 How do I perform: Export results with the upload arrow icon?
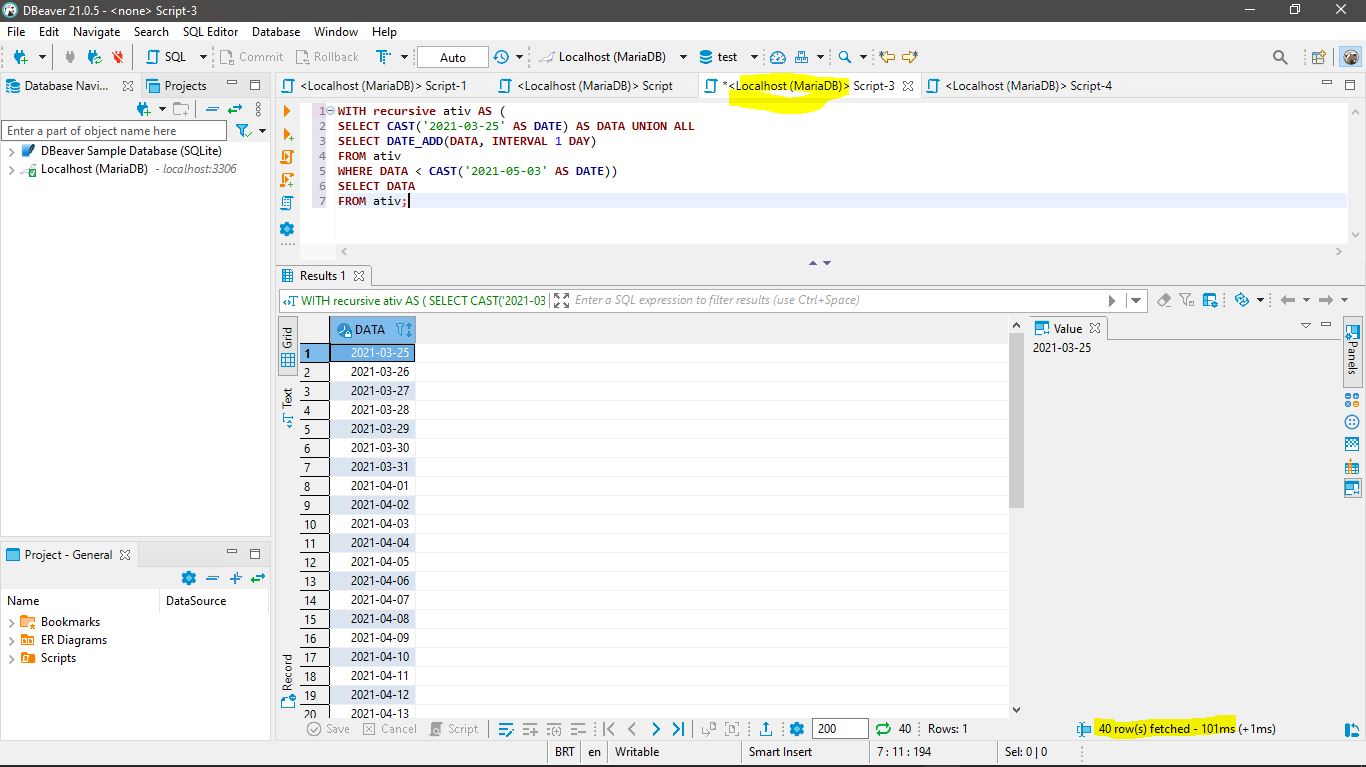(766, 729)
